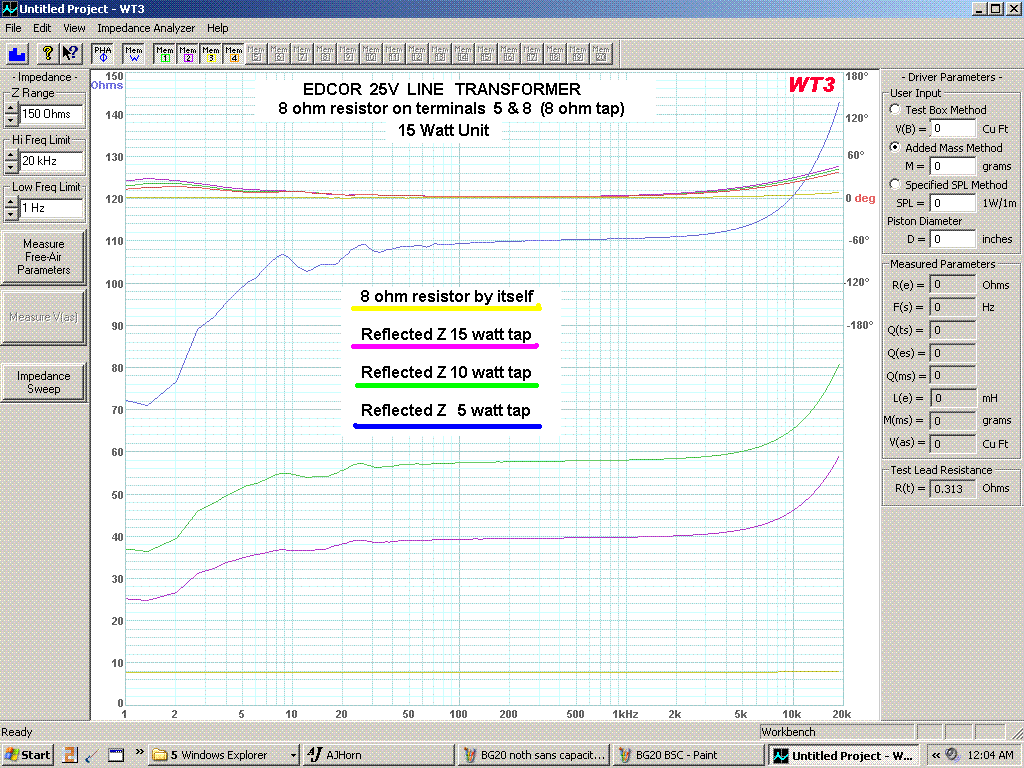Activate the context help pointer icon
Image resolution: width=1024 pixels, height=768 pixels.
coord(69,54)
